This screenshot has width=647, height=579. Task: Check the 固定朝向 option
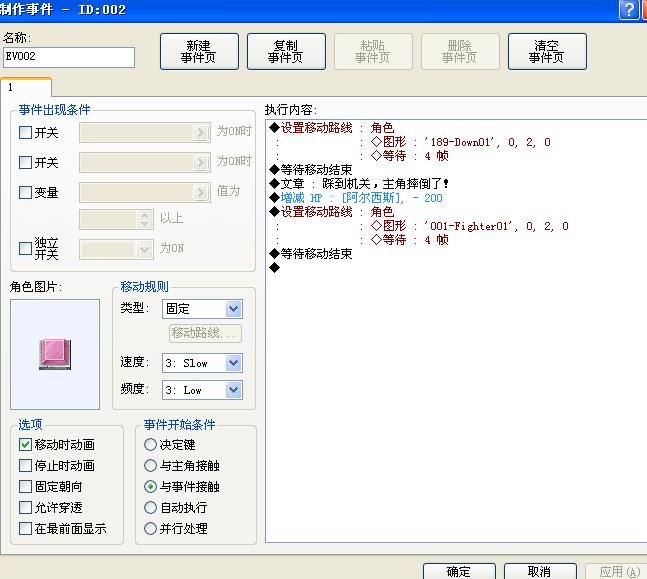25,487
